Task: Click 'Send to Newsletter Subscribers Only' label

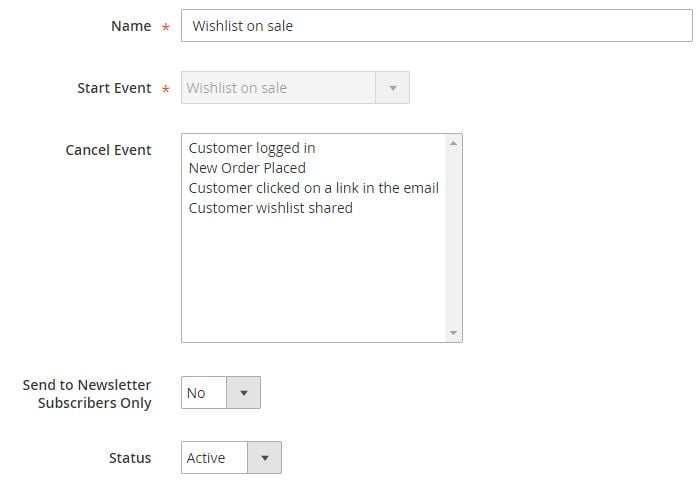Action: tap(87, 393)
